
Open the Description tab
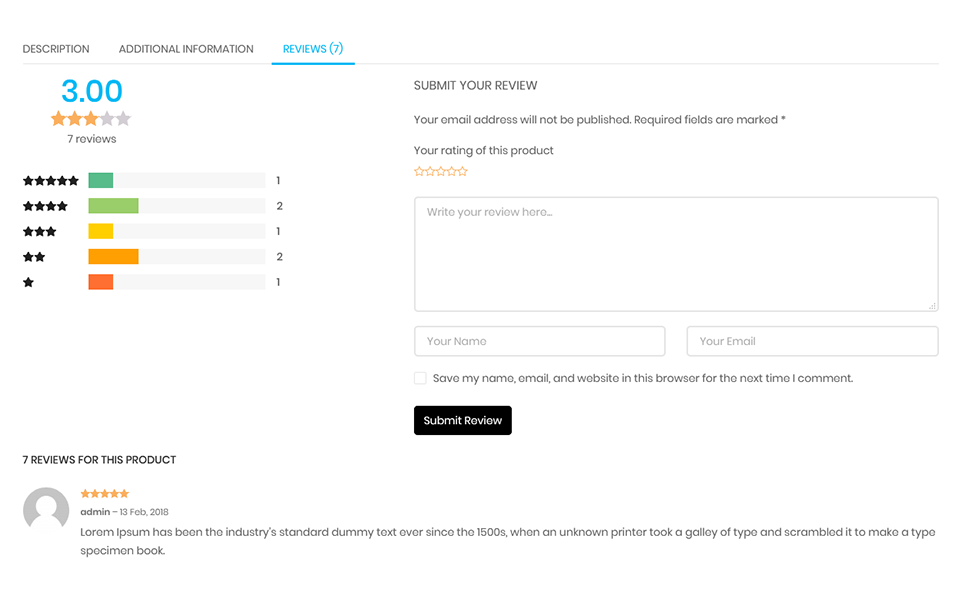pyautogui.click(x=56, y=49)
